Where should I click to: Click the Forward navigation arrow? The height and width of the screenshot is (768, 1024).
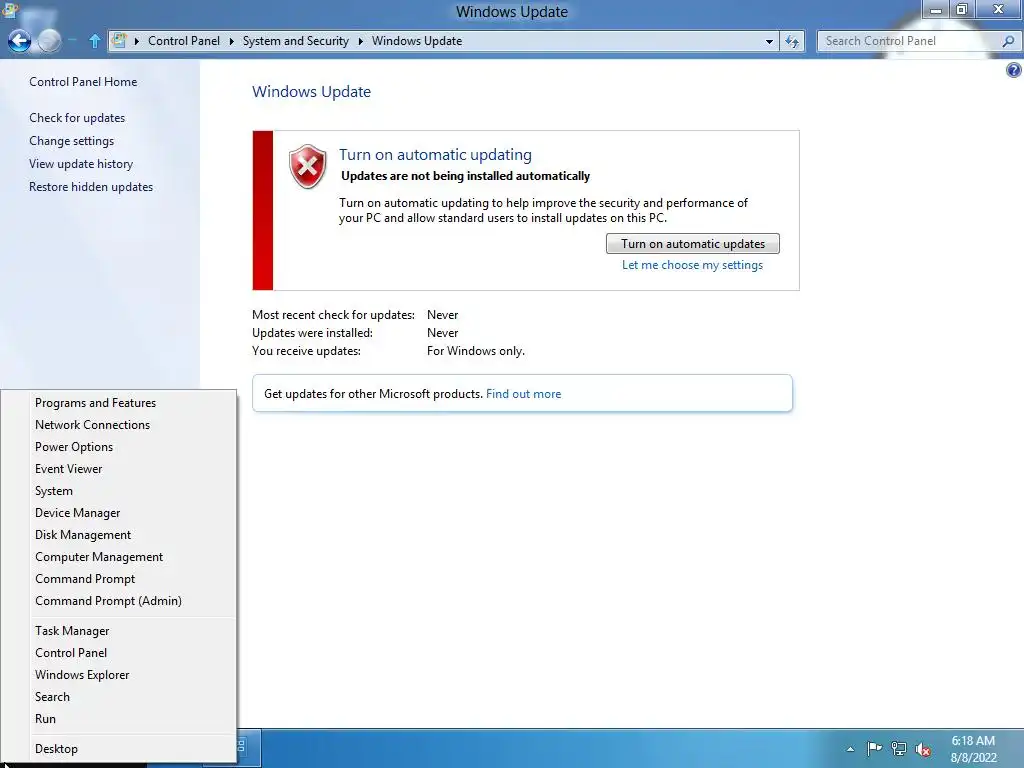(x=49, y=41)
